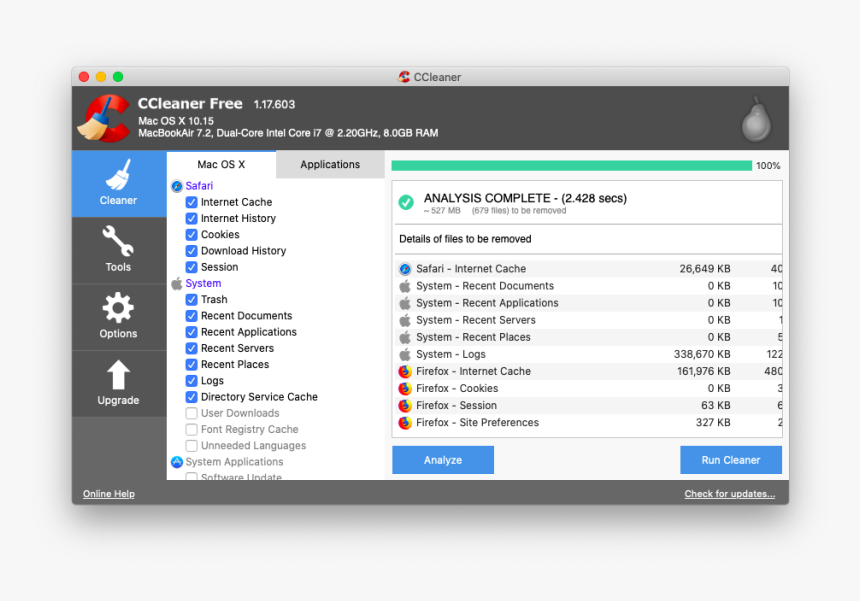Screen dimensions: 860x601
Task: Click the CCleaner logo in header
Action: (104, 118)
